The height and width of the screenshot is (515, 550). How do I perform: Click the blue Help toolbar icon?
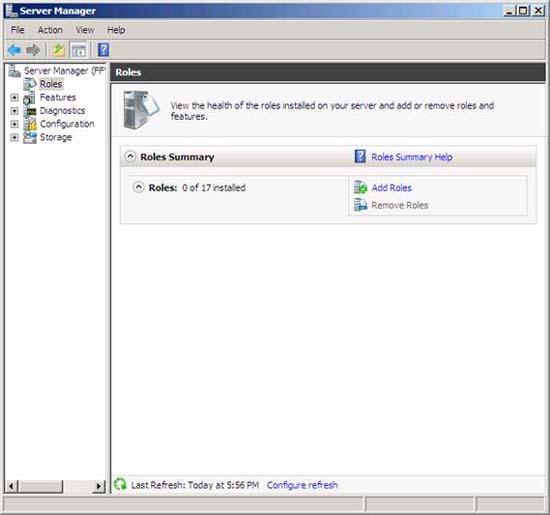tap(103, 50)
